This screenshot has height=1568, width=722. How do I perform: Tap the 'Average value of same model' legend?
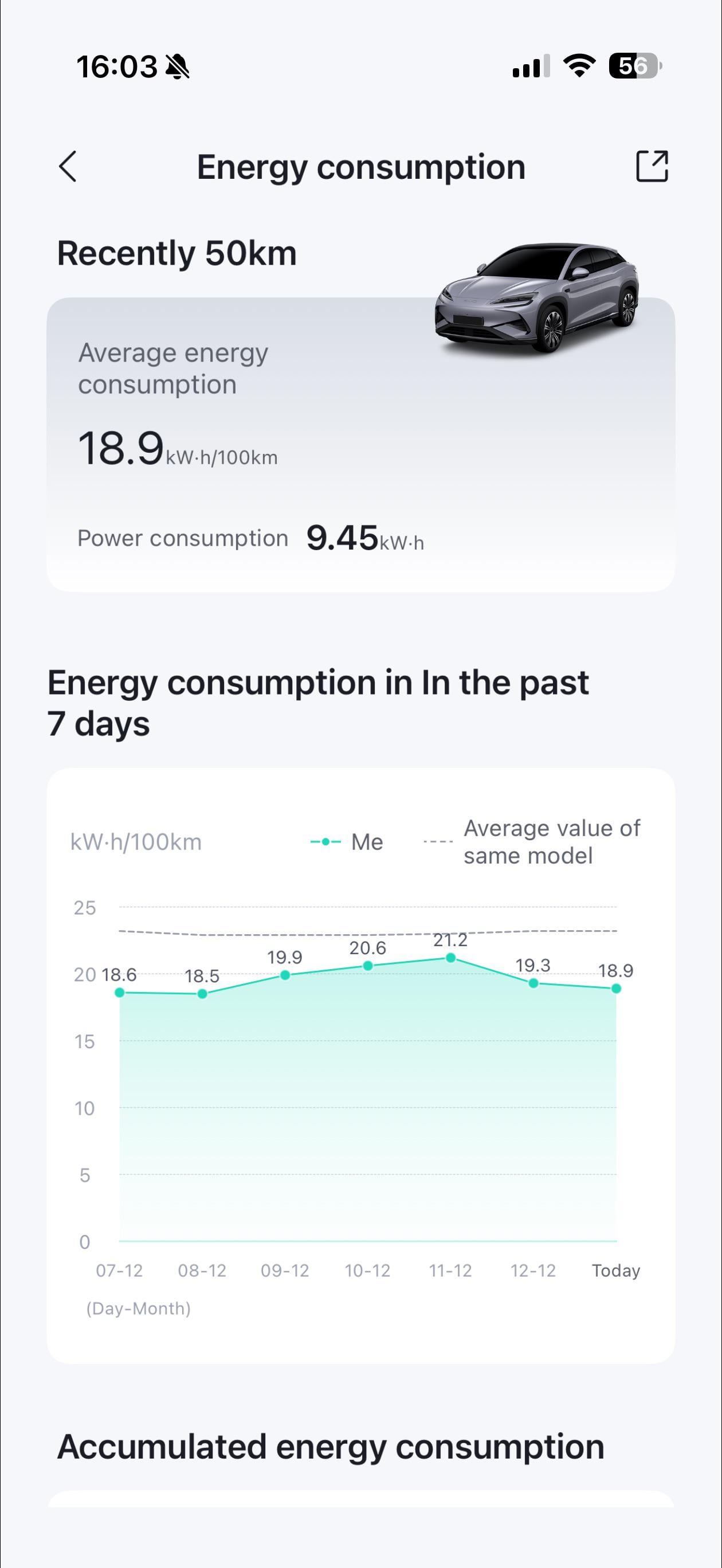pyautogui.click(x=552, y=842)
